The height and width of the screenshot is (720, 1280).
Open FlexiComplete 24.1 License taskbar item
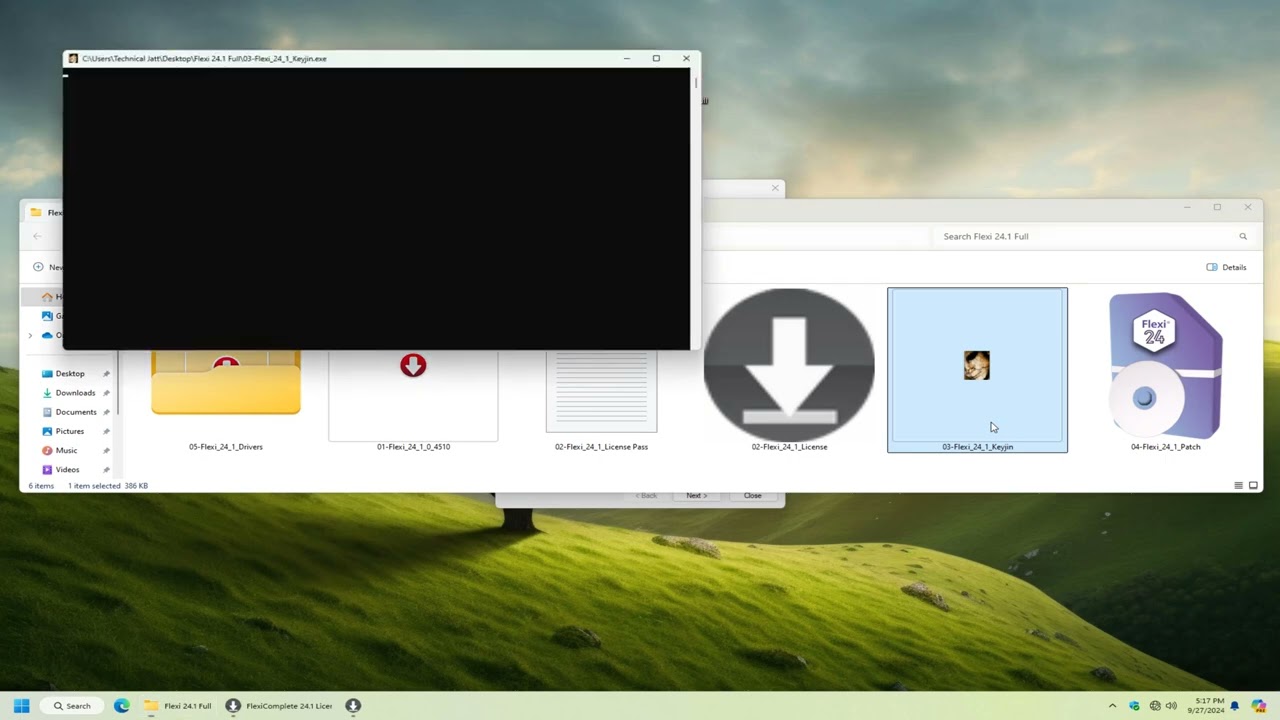tap(279, 706)
